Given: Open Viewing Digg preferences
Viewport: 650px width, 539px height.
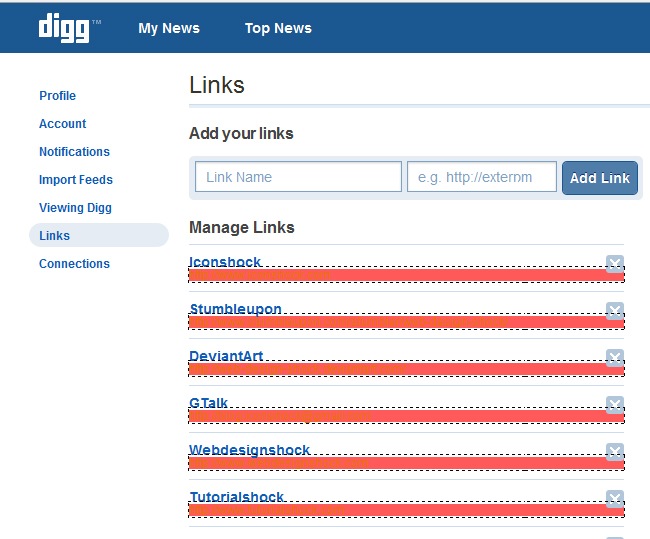Looking at the screenshot, I should [x=75, y=208].
